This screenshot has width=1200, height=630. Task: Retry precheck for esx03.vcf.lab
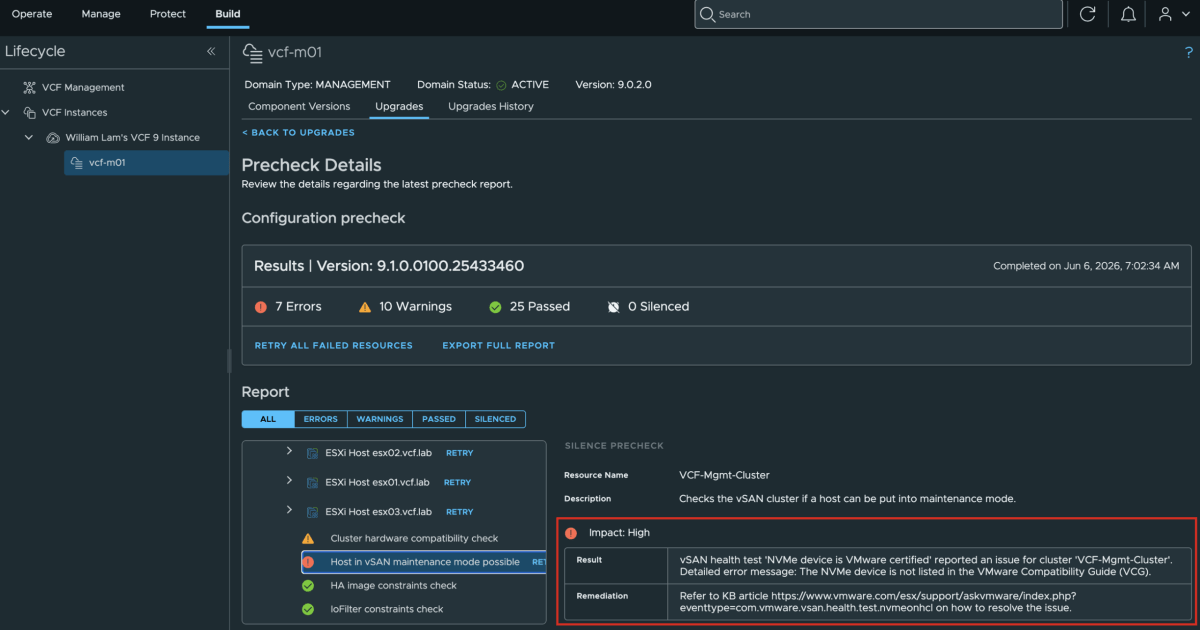460,512
